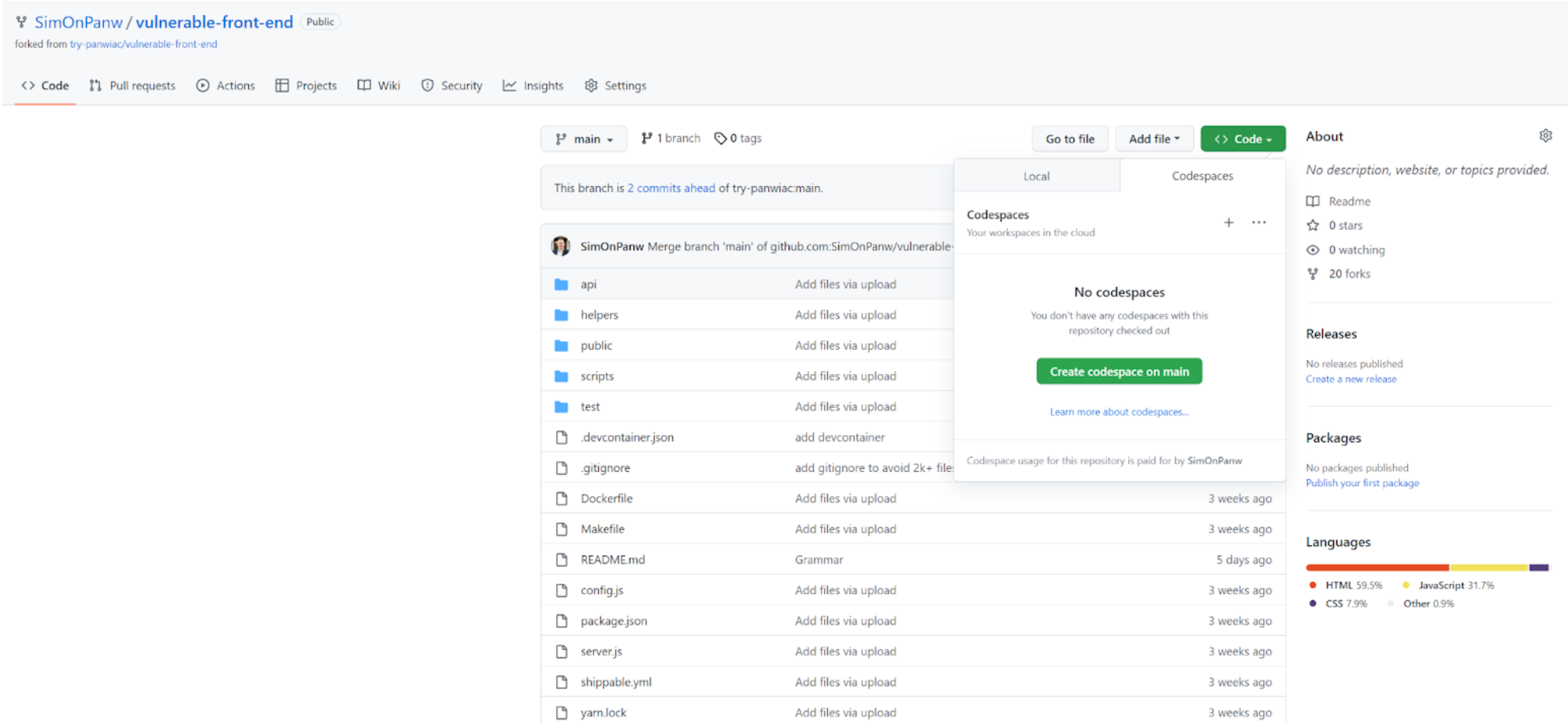Select the Codespaces tab
Viewport: 1568px width, 724px height.
point(1202,176)
